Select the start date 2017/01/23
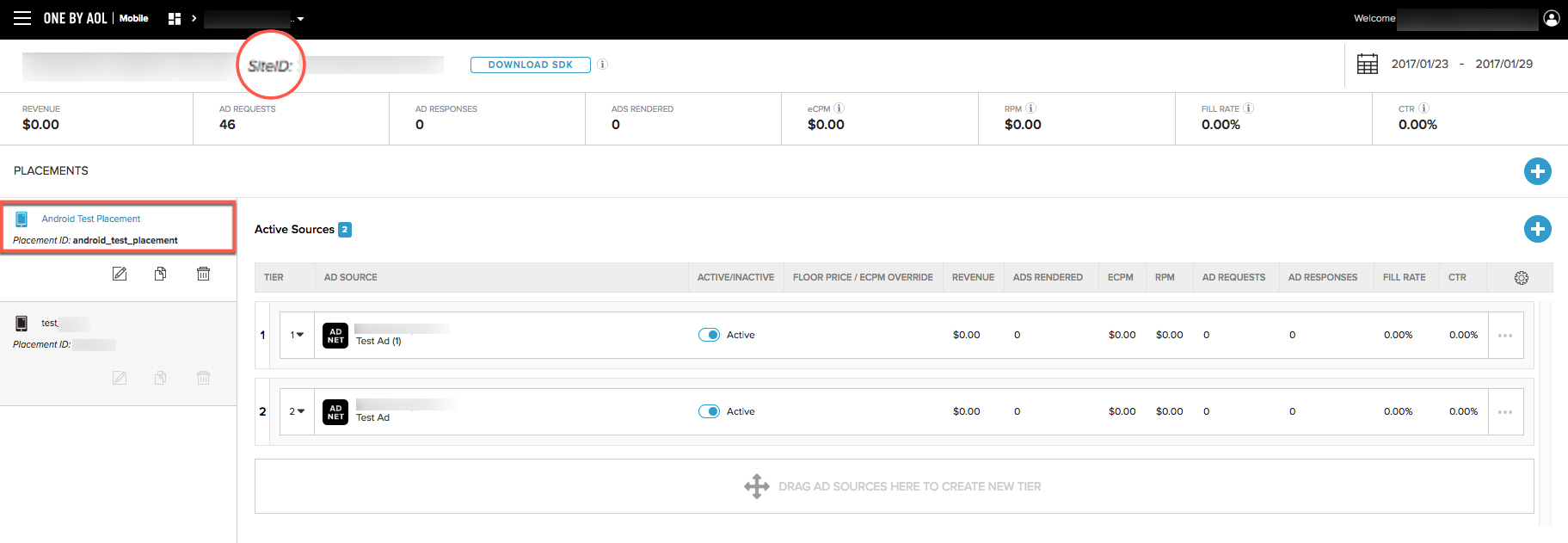Screen dimensions: 1568x543 tap(1420, 64)
